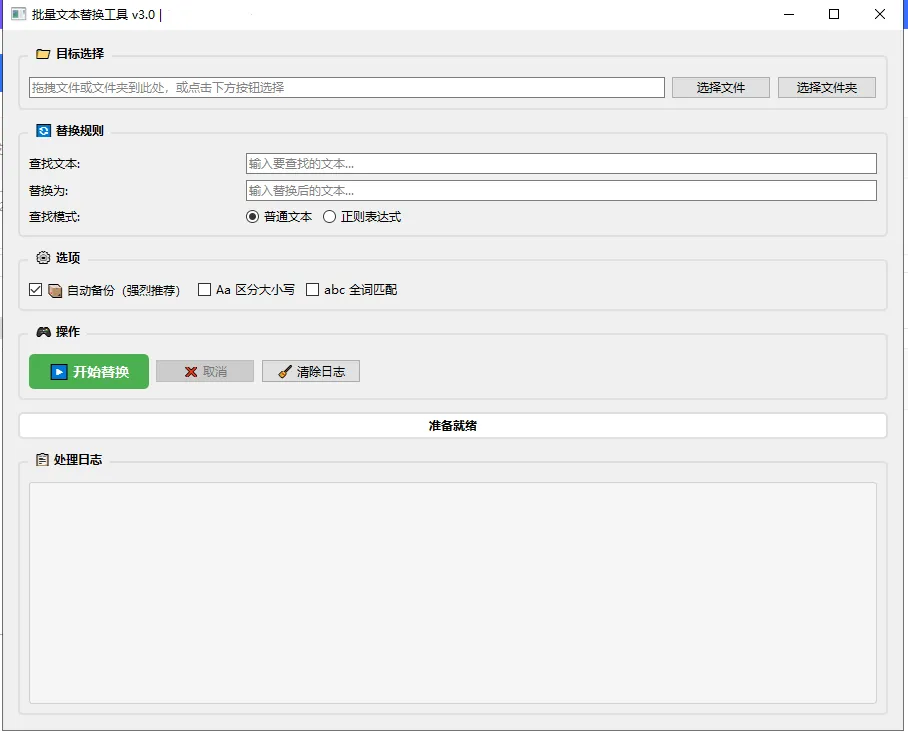
Task: Uncheck the 自动备份（强烈推荐）checkbox
Action: pyautogui.click(x=36, y=290)
